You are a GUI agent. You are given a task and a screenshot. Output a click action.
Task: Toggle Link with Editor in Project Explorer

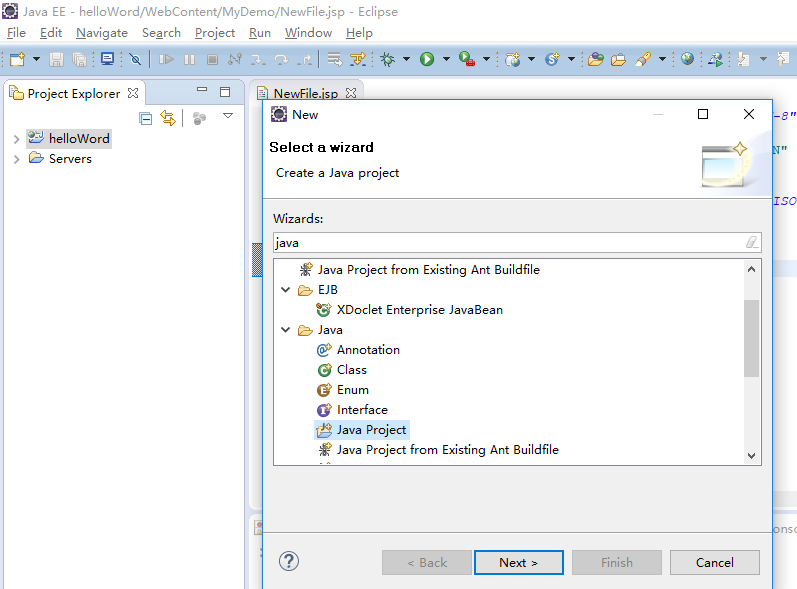(168, 118)
